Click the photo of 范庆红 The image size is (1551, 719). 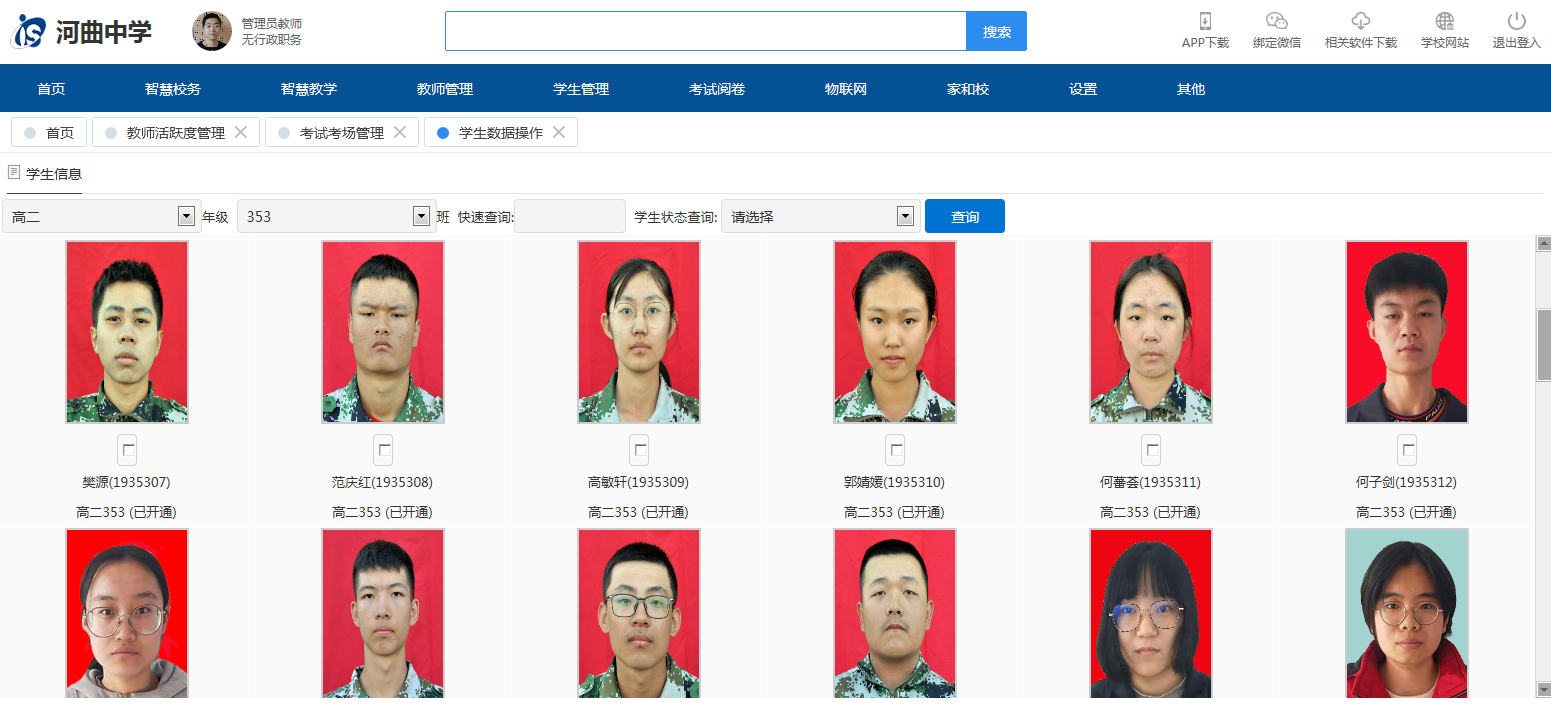point(383,332)
